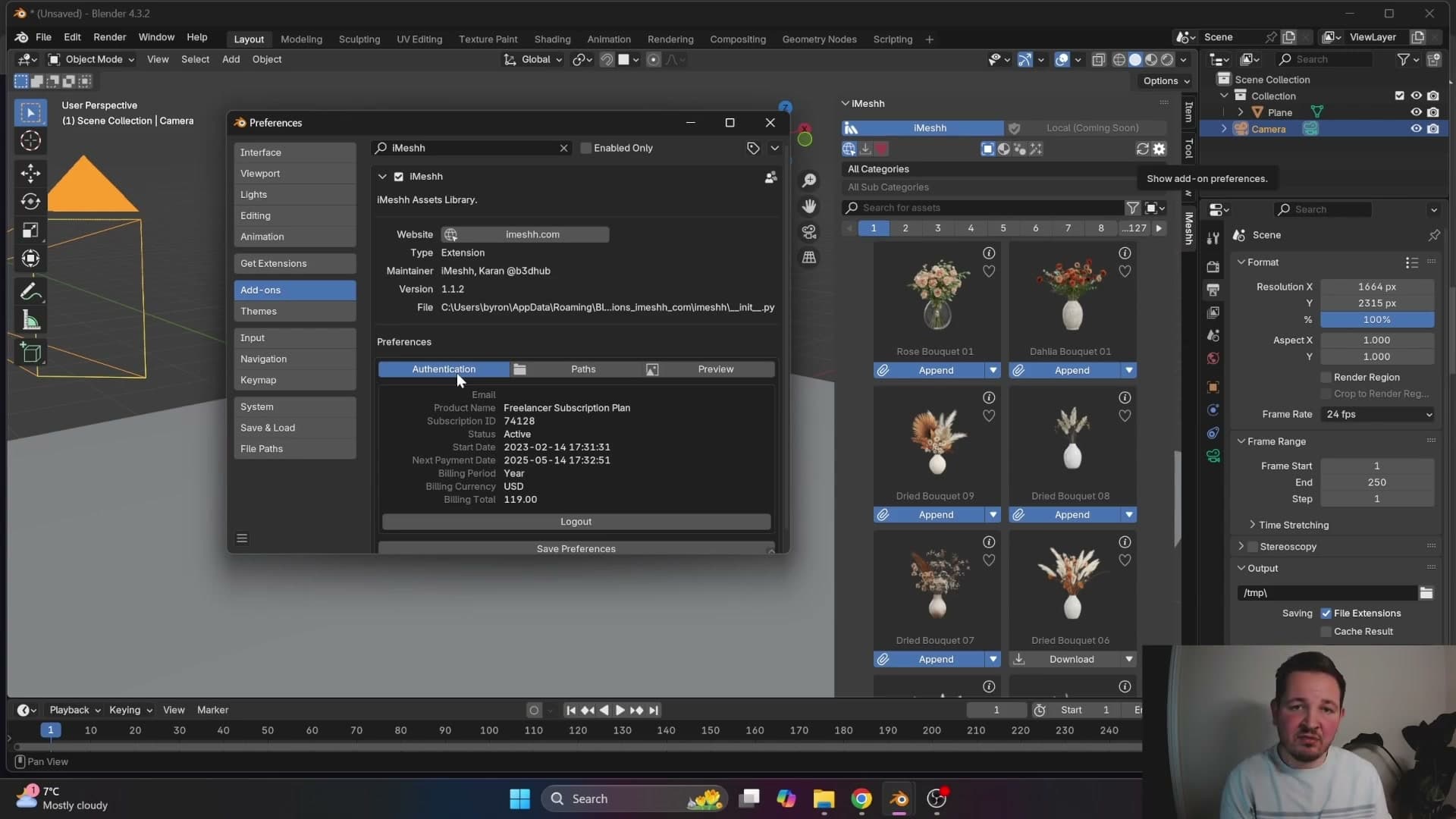This screenshot has width=1456, height=819.
Task: Open the Render menu
Action: pos(110,37)
